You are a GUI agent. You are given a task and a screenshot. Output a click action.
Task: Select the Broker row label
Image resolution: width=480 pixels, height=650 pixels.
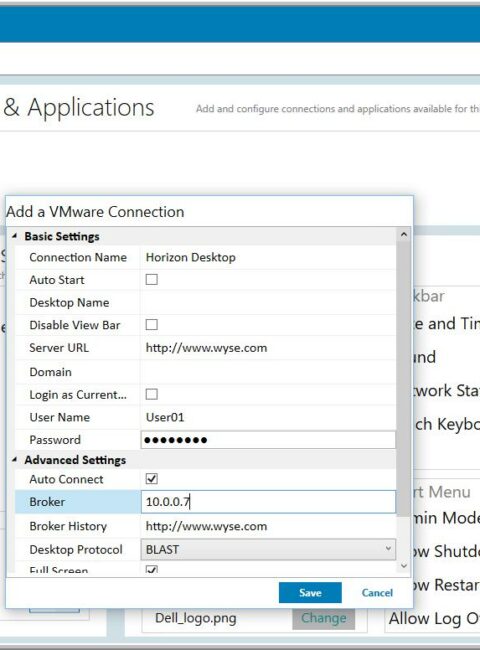coord(47,502)
